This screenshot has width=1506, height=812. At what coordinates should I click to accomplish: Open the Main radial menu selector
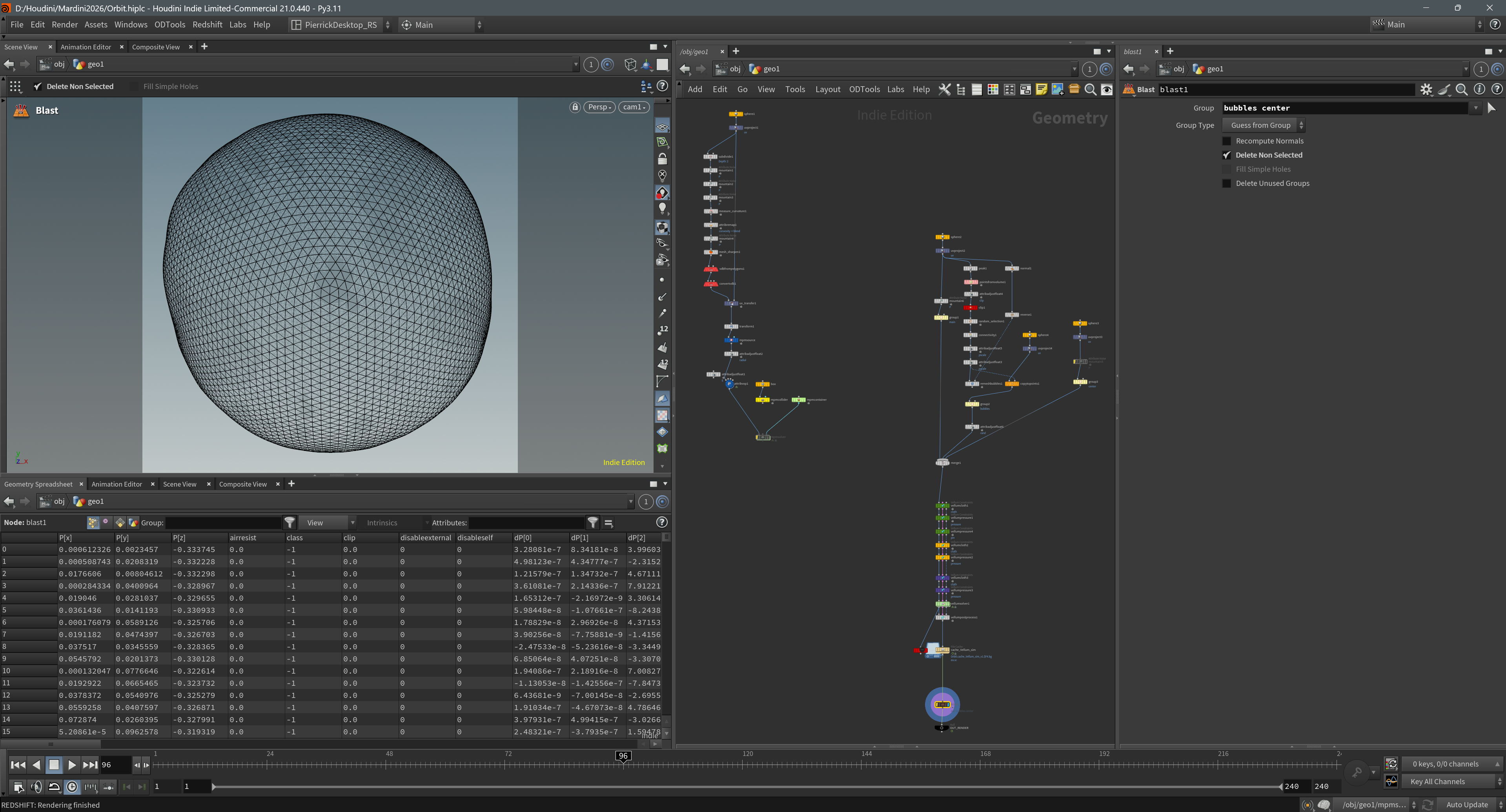pos(441,25)
